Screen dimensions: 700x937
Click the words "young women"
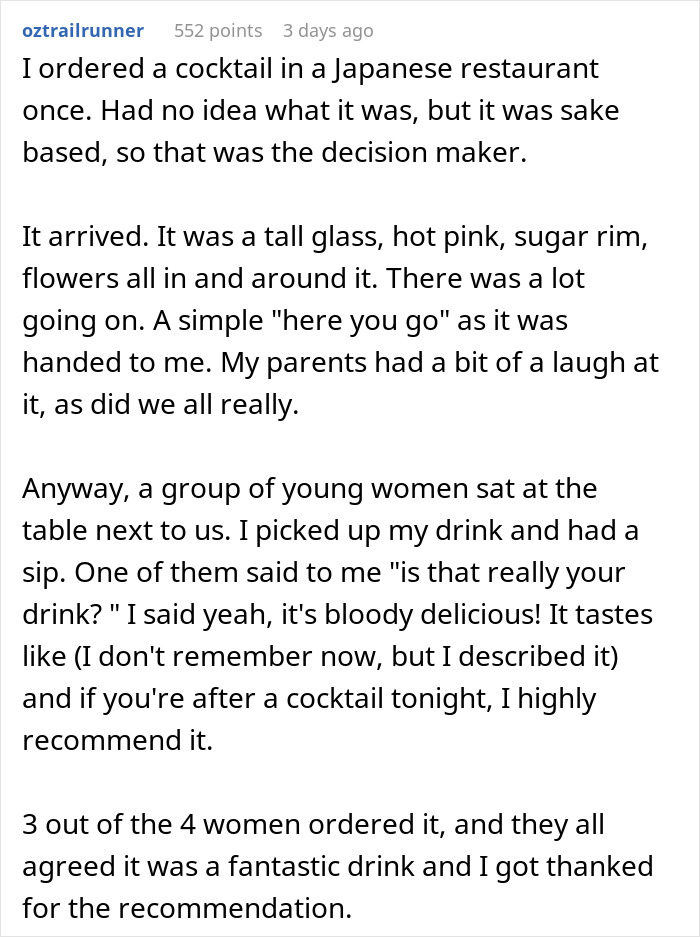coord(398,489)
